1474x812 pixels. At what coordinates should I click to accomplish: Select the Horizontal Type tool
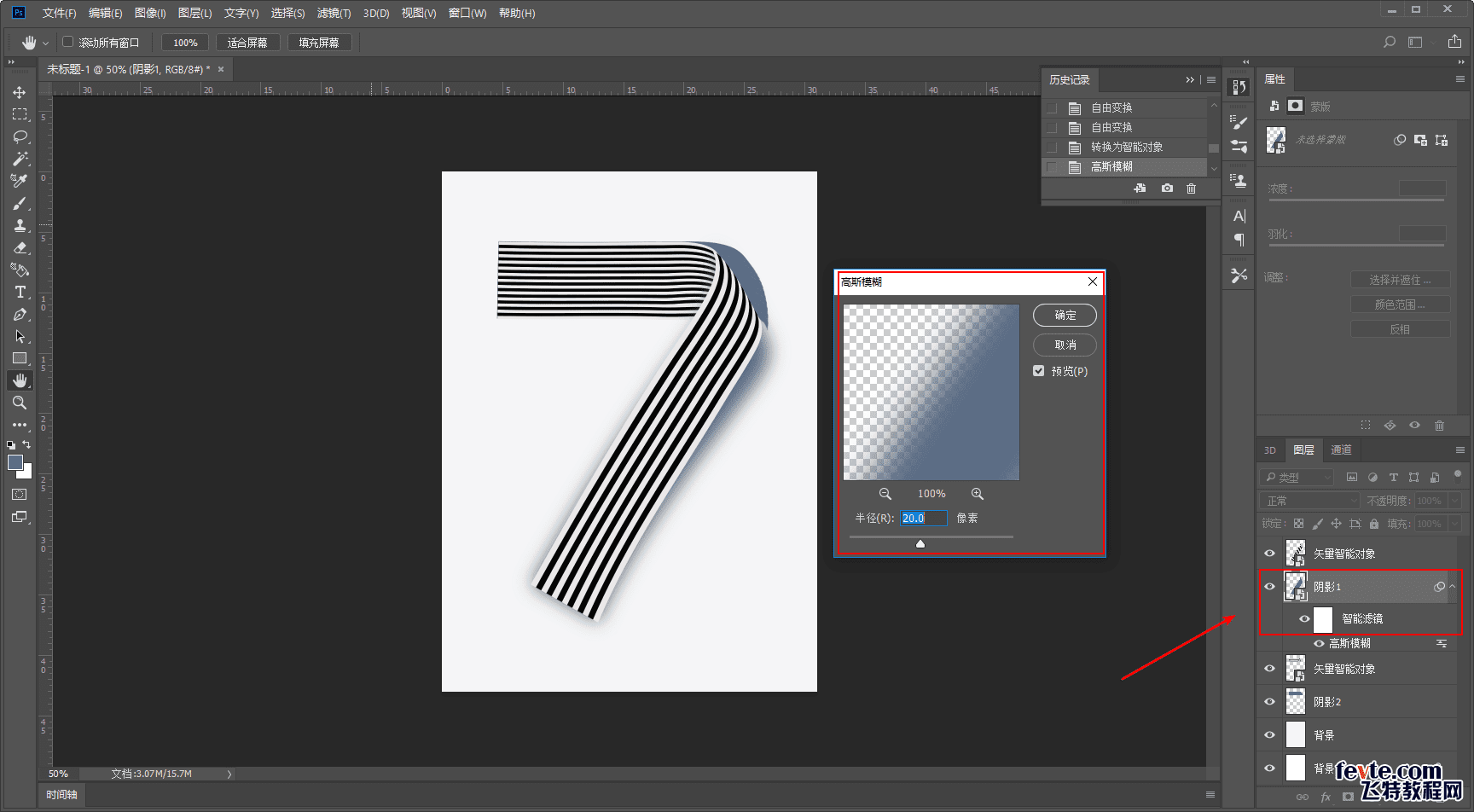tap(20, 293)
